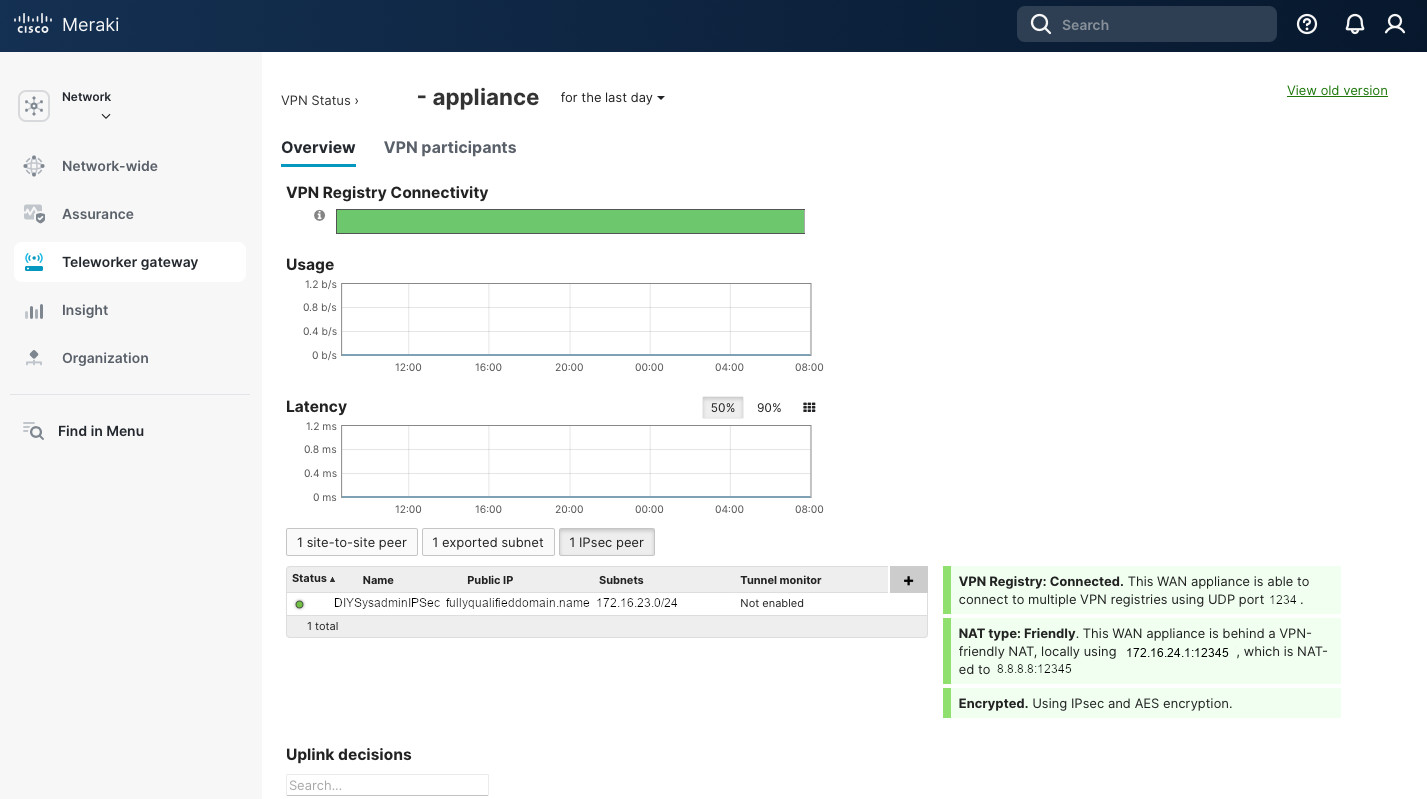Switch to the VPN participants tab
Image resolution: width=1427 pixels, height=799 pixels.
[x=450, y=147]
